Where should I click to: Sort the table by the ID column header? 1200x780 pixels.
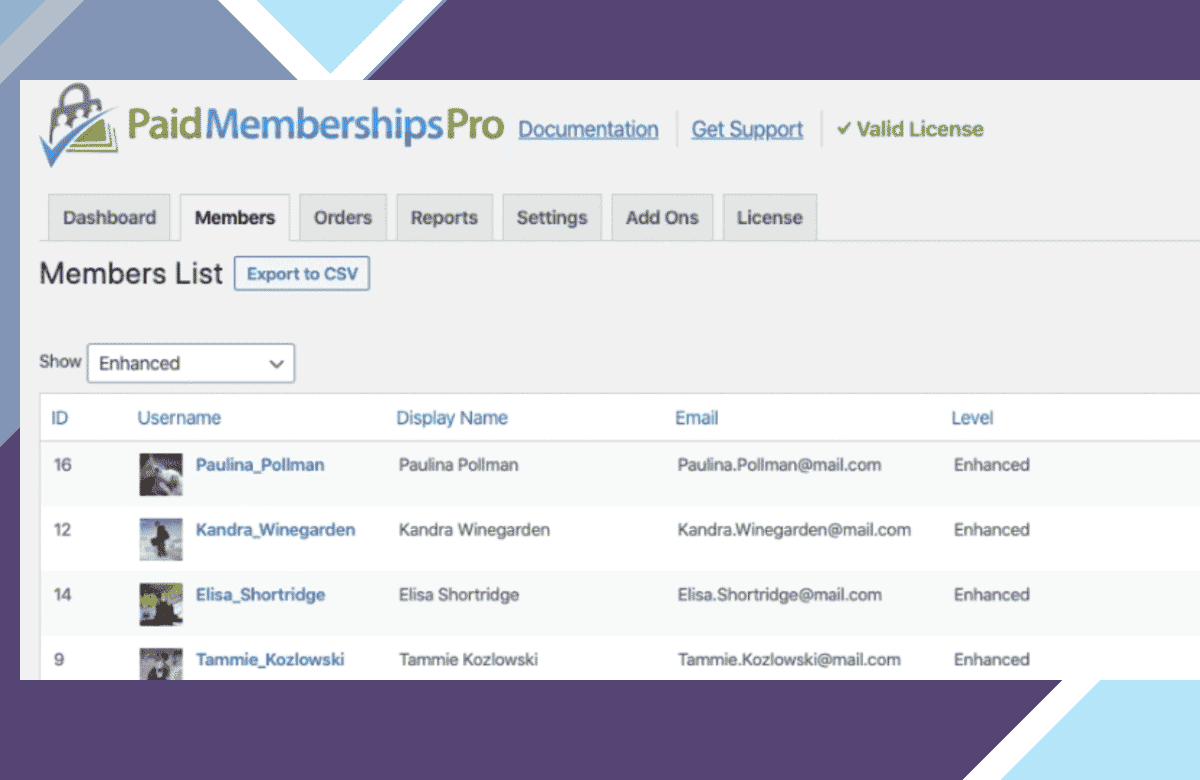click(x=60, y=418)
